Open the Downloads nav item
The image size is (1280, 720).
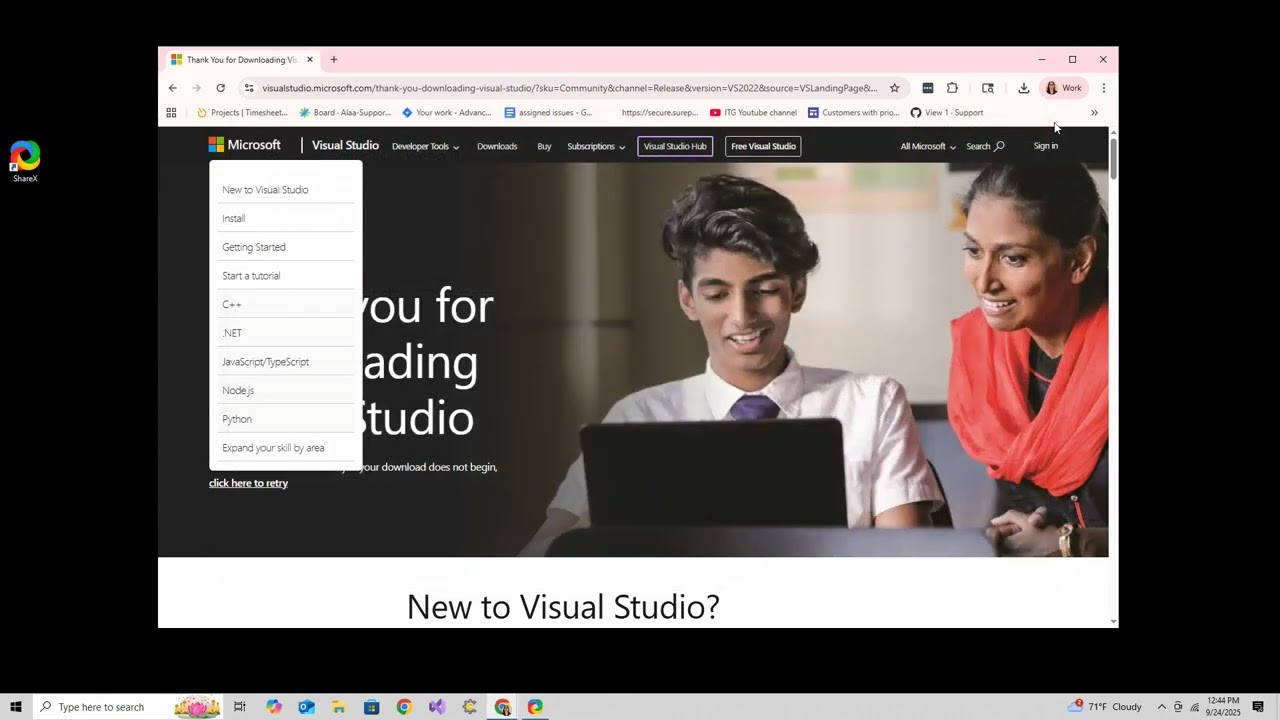coord(497,146)
